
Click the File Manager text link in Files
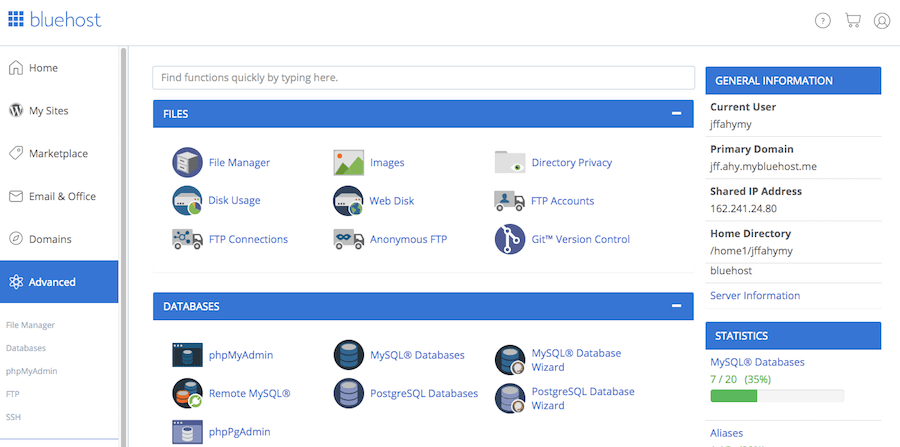(239, 162)
